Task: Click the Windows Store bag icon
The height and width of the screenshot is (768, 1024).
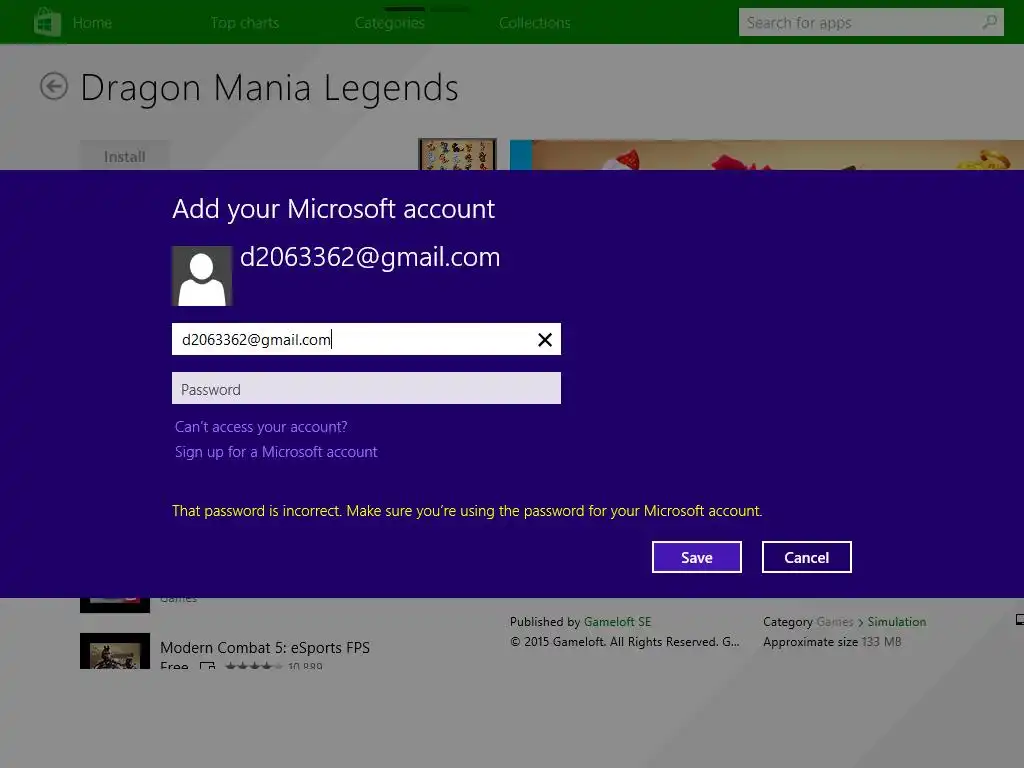Action: point(47,22)
